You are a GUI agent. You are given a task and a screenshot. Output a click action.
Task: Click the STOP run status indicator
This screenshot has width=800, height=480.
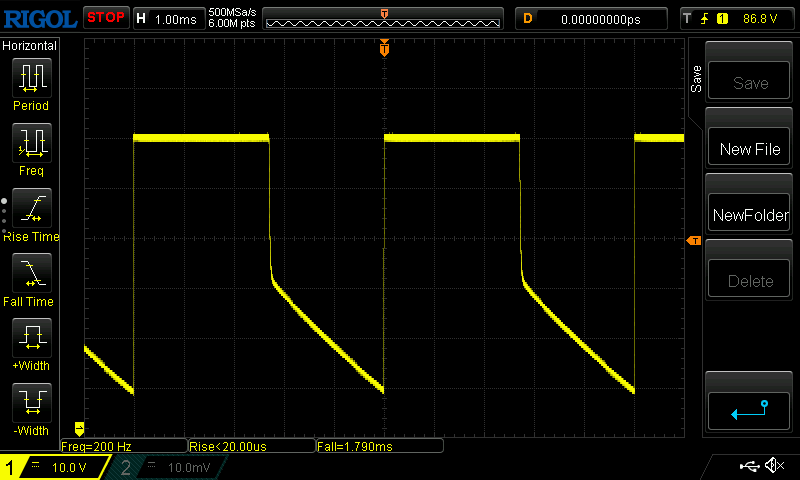tap(106, 18)
